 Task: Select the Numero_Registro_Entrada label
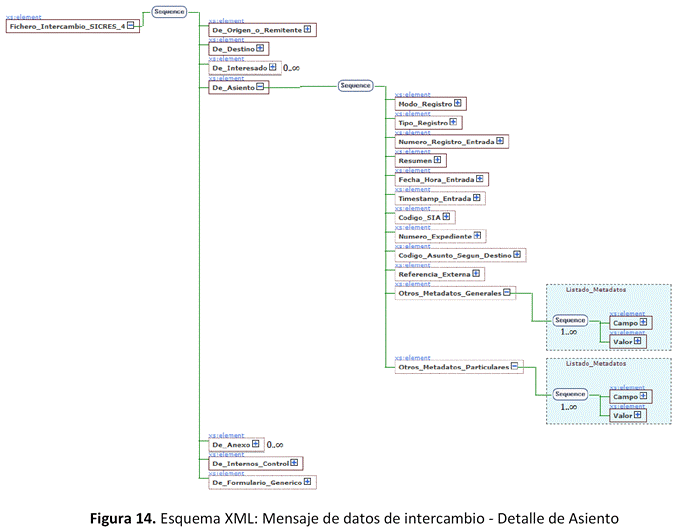coord(446,142)
